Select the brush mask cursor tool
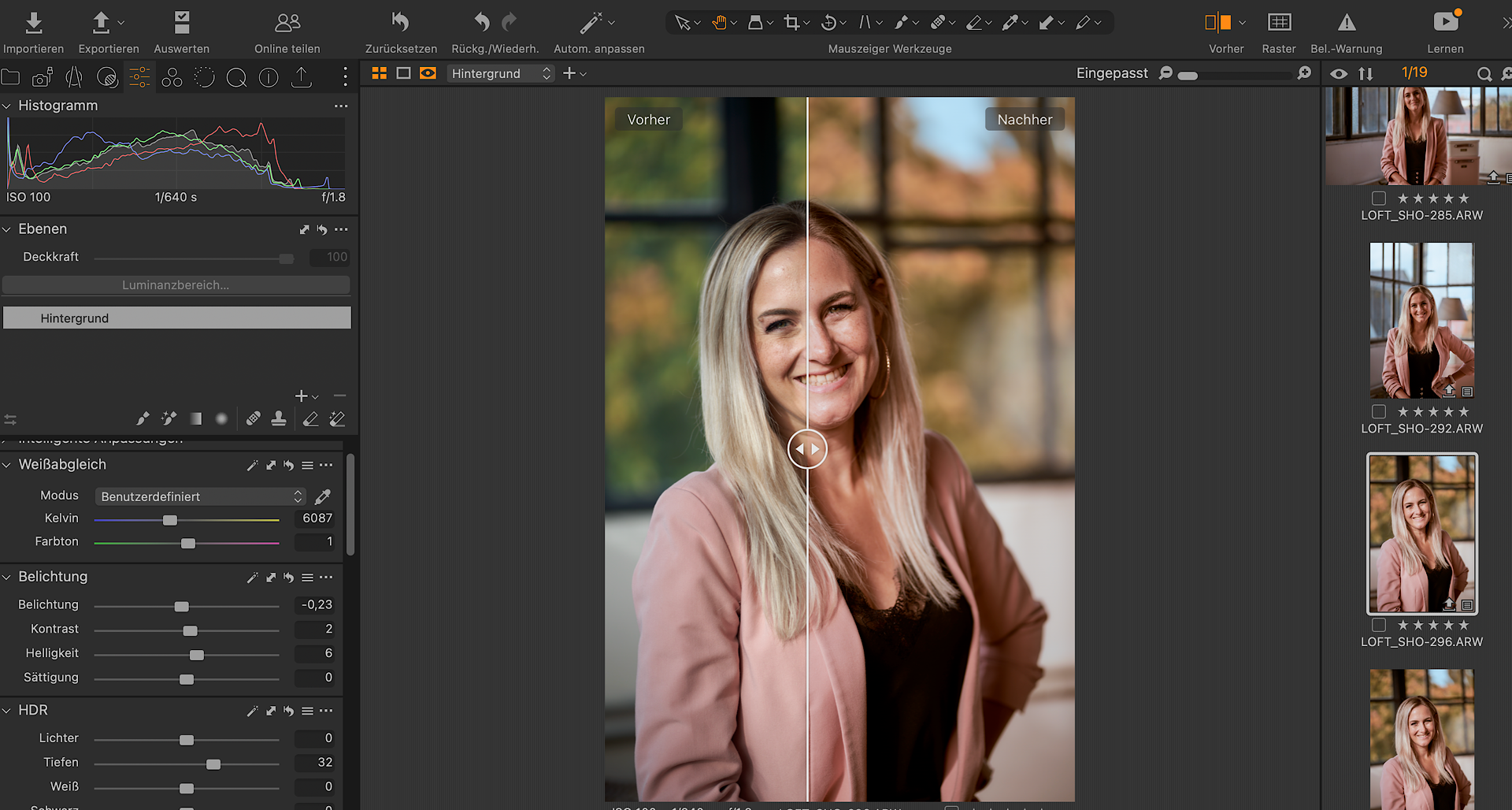Image resolution: width=1512 pixels, height=810 pixels. coord(902,23)
